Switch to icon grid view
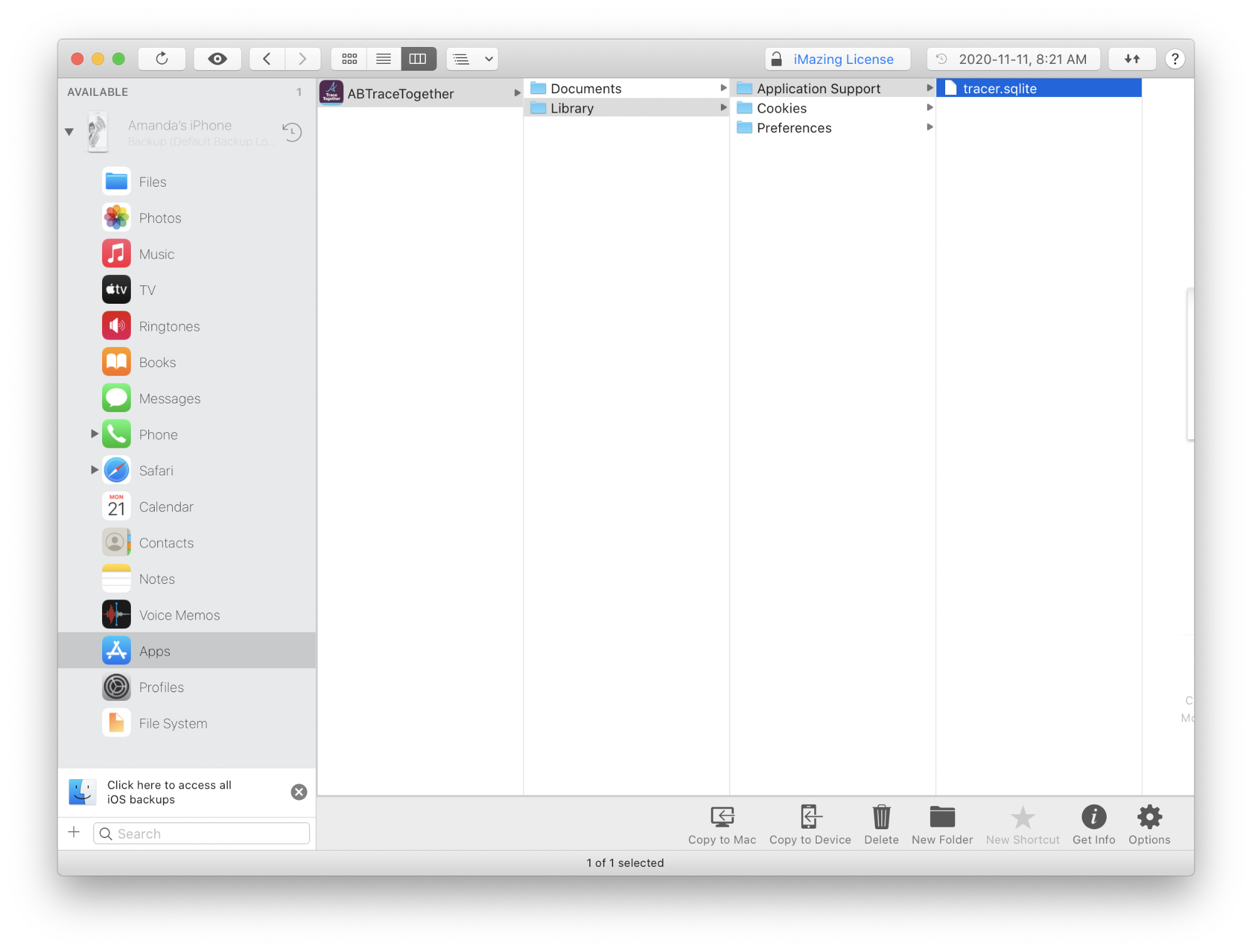The height and width of the screenshot is (952, 1252). 349,59
